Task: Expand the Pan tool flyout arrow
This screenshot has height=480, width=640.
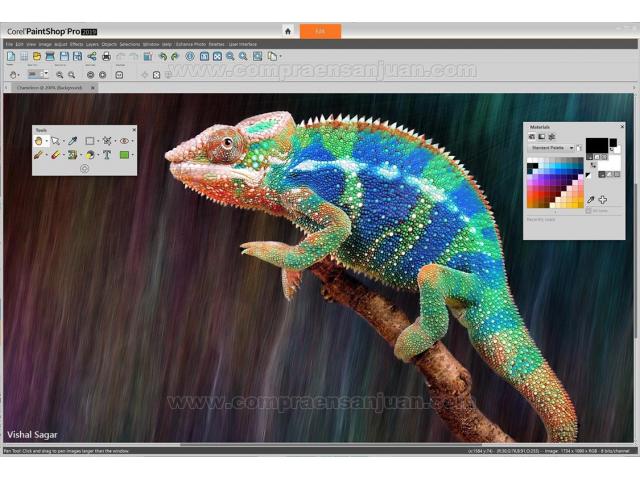Action: pyautogui.click(x=46, y=141)
